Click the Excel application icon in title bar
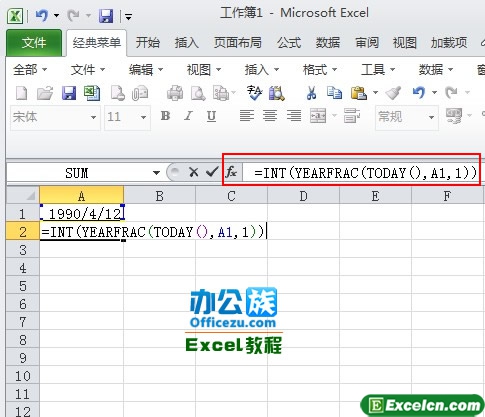The width and height of the screenshot is (485, 417). tap(15, 16)
